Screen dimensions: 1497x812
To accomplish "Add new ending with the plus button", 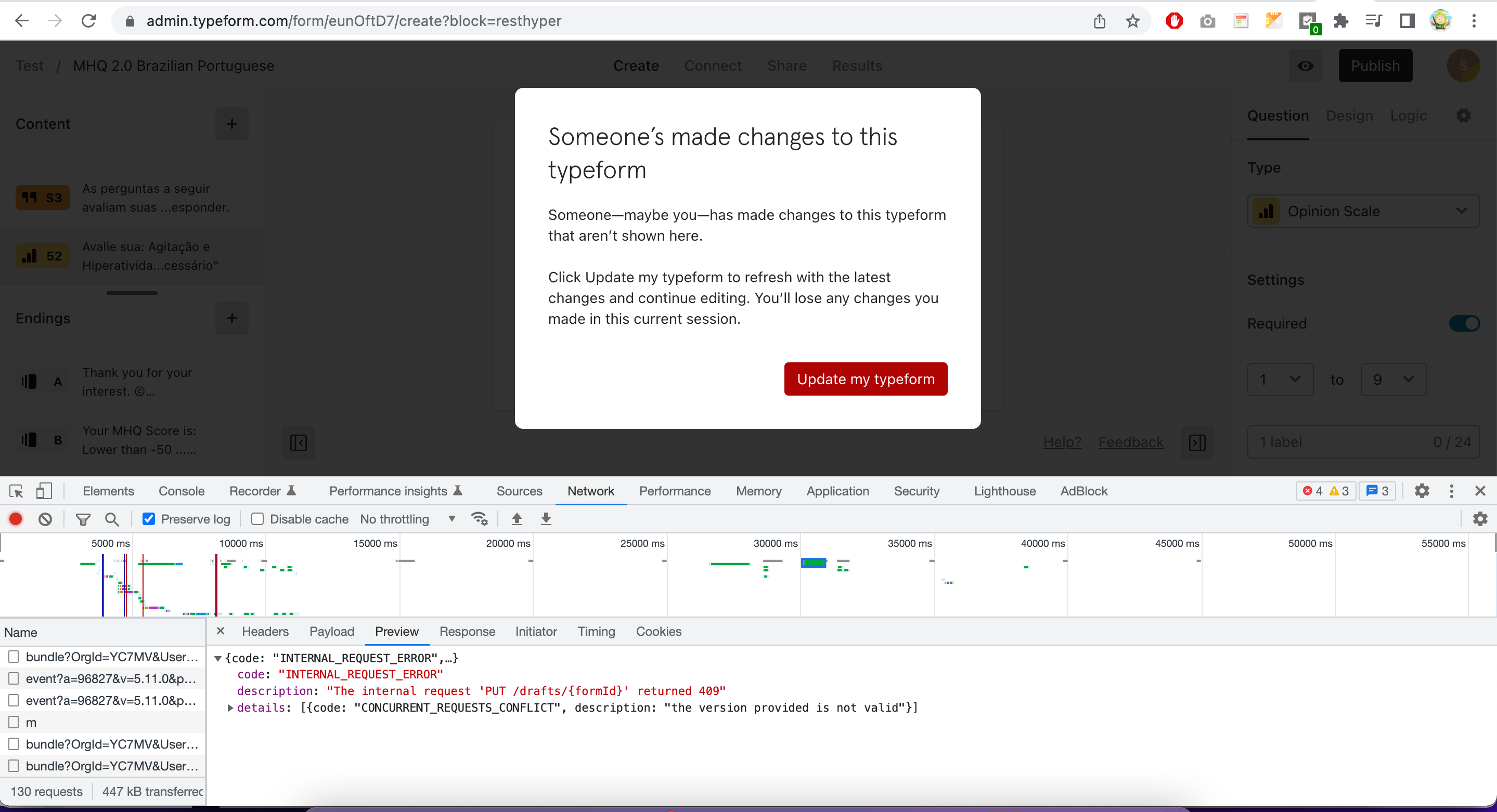I will click(x=232, y=318).
